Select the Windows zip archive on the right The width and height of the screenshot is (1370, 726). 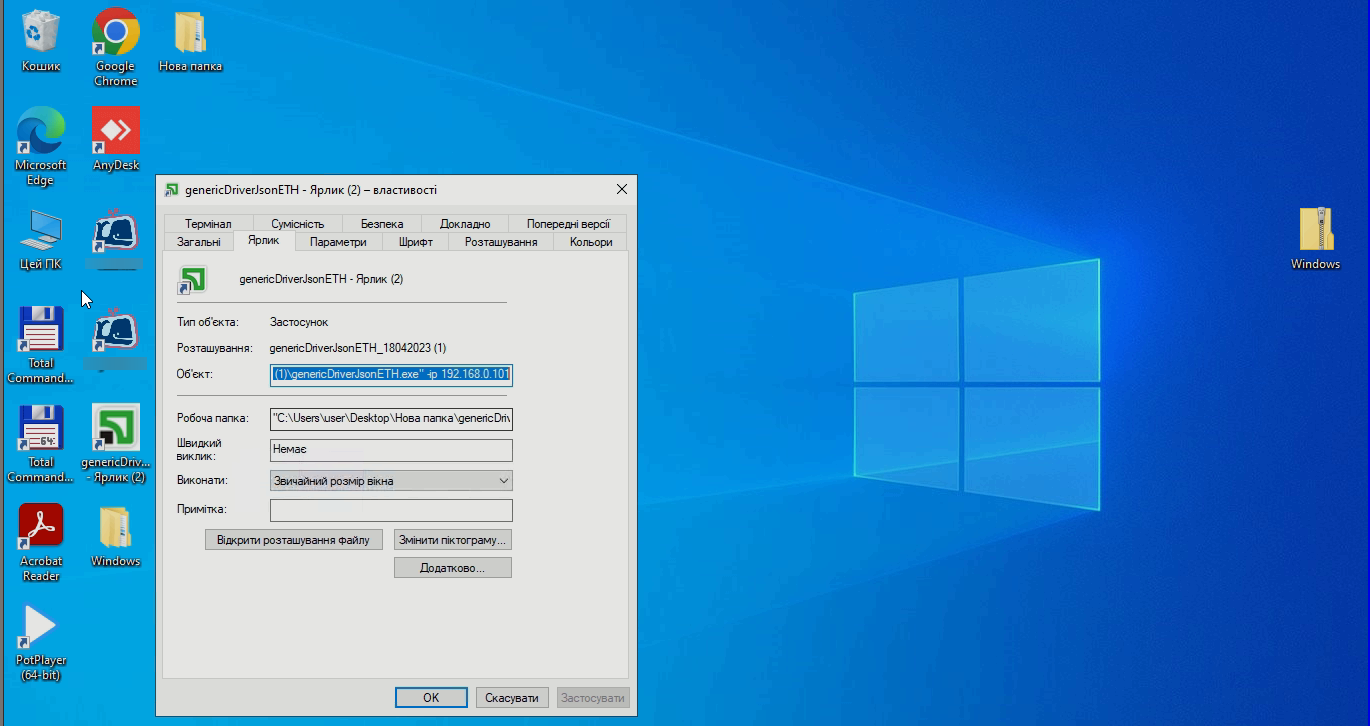tap(1315, 231)
